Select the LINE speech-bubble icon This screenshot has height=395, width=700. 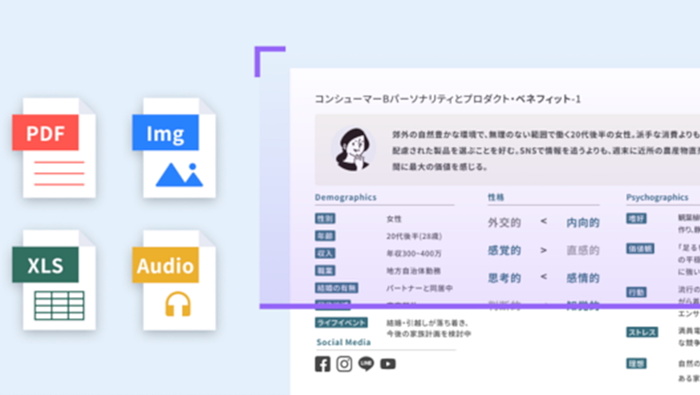coord(366,364)
